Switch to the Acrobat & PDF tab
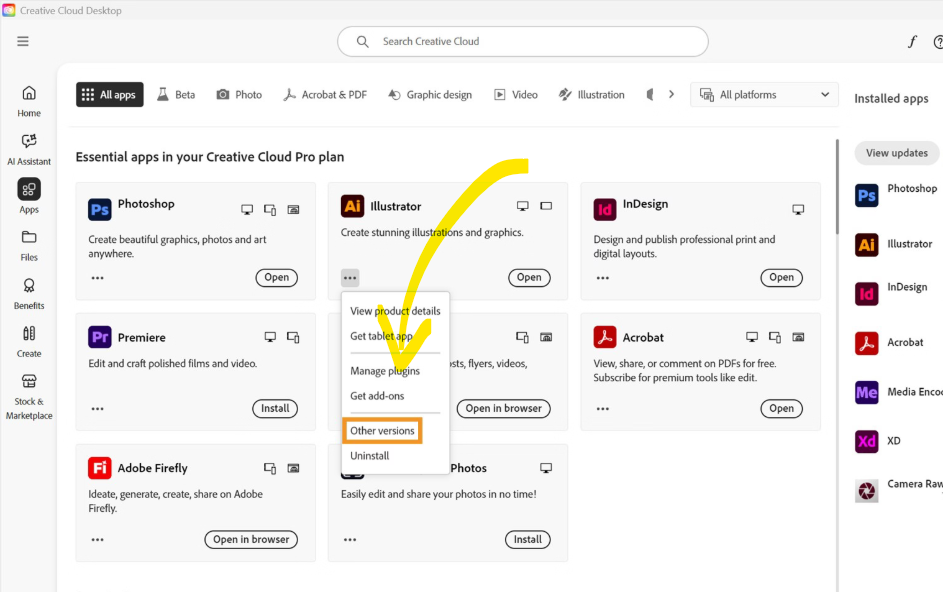 pyautogui.click(x=325, y=94)
